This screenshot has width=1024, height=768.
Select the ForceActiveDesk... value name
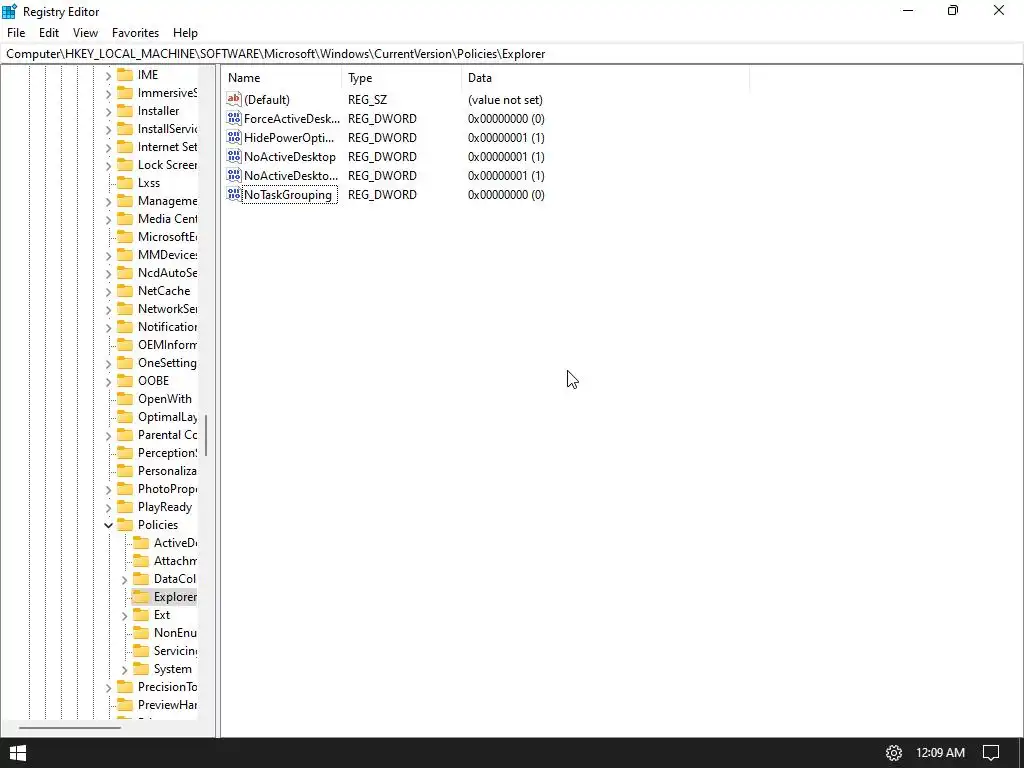pos(291,119)
